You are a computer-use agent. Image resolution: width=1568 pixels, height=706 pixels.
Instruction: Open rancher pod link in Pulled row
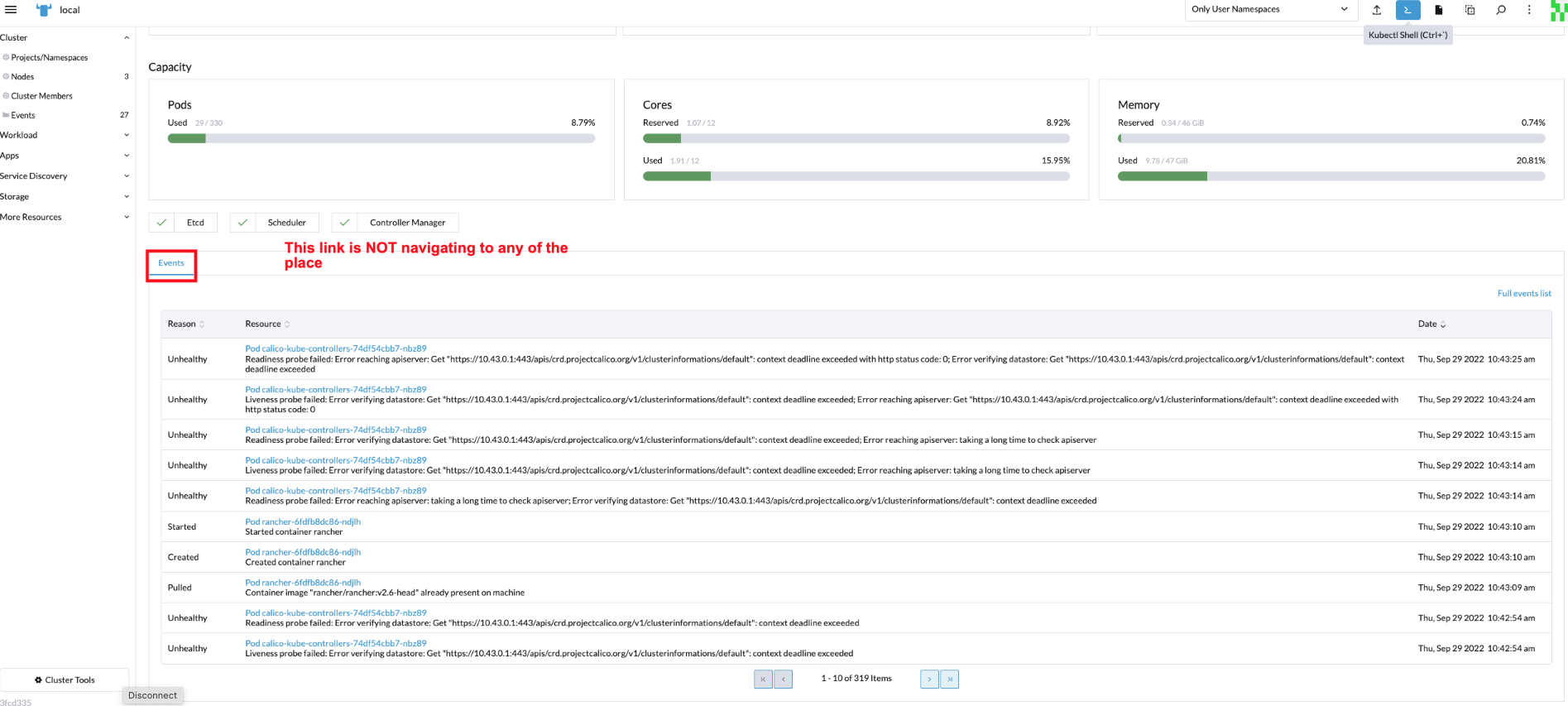point(303,584)
